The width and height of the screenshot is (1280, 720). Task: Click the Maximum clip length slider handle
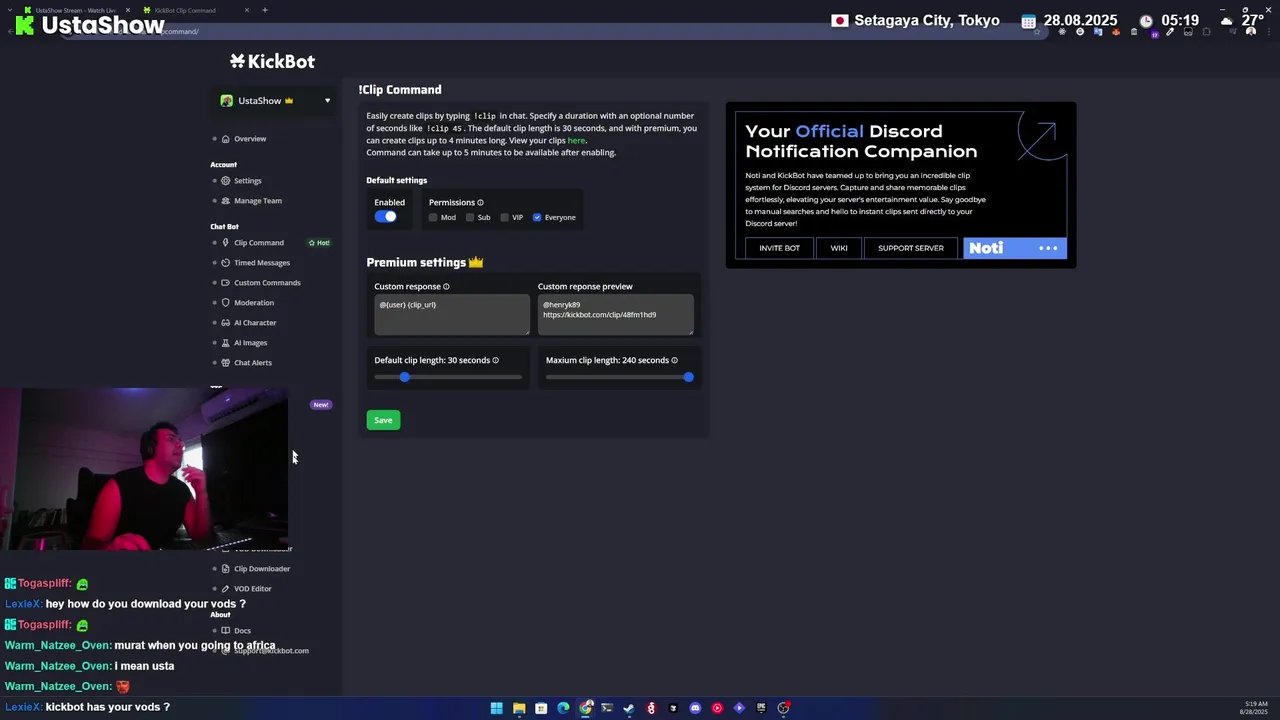pos(688,377)
